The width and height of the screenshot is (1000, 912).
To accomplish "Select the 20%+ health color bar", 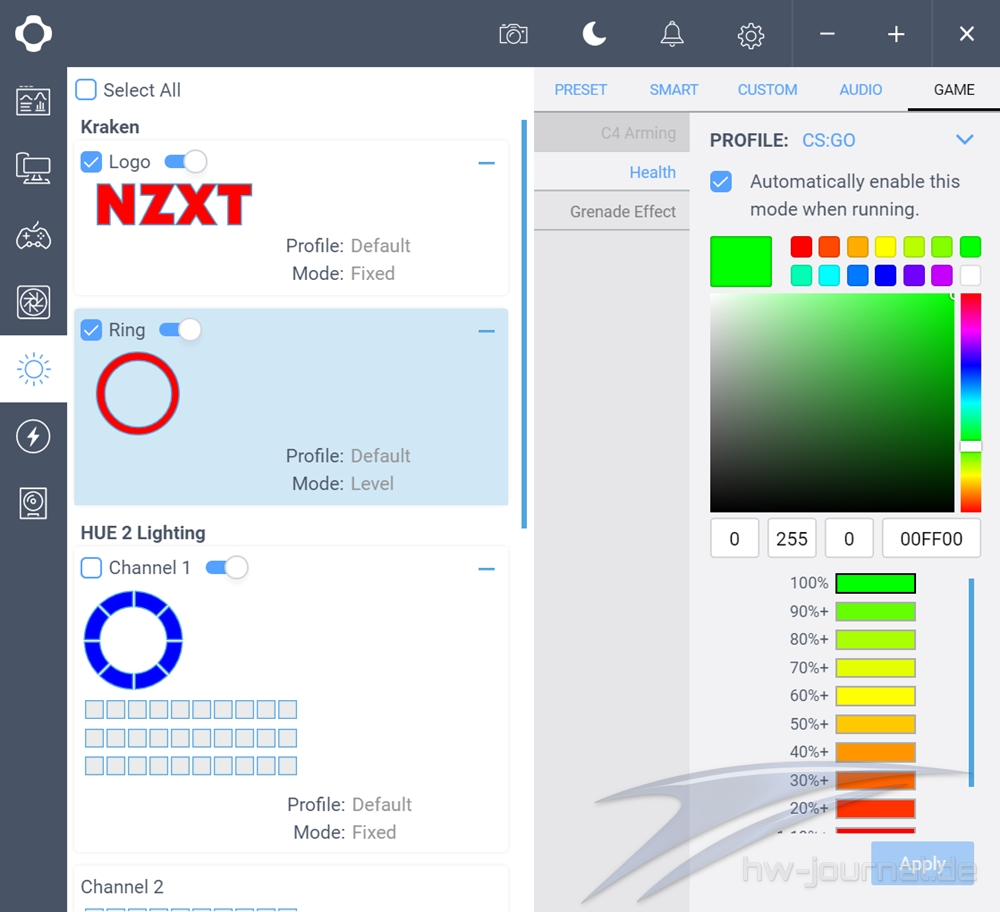I will [876, 808].
